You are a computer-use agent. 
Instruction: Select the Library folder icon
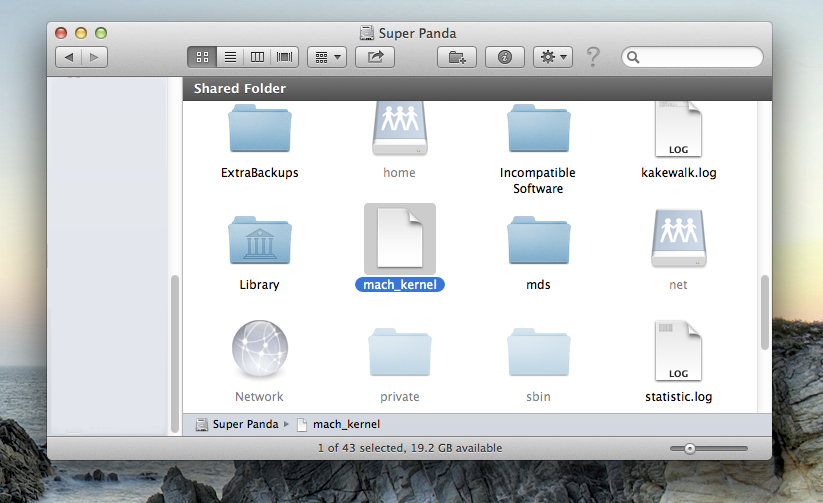point(260,240)
